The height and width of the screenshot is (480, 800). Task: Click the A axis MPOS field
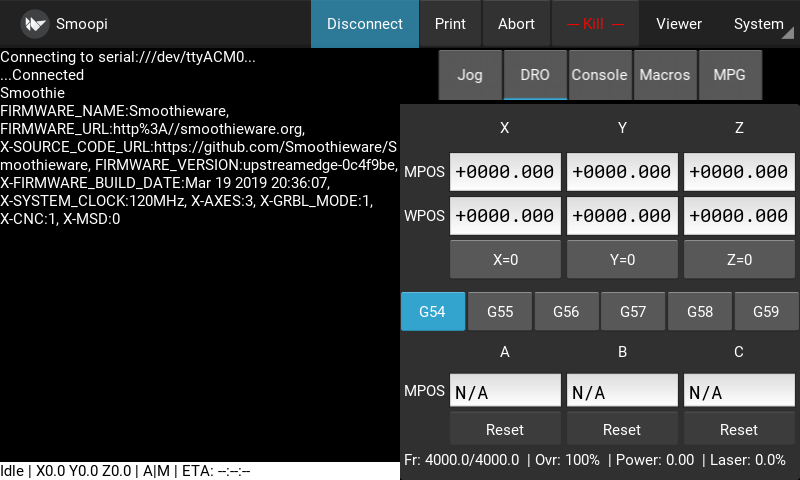pyautogui.click(x=505, y=391)
